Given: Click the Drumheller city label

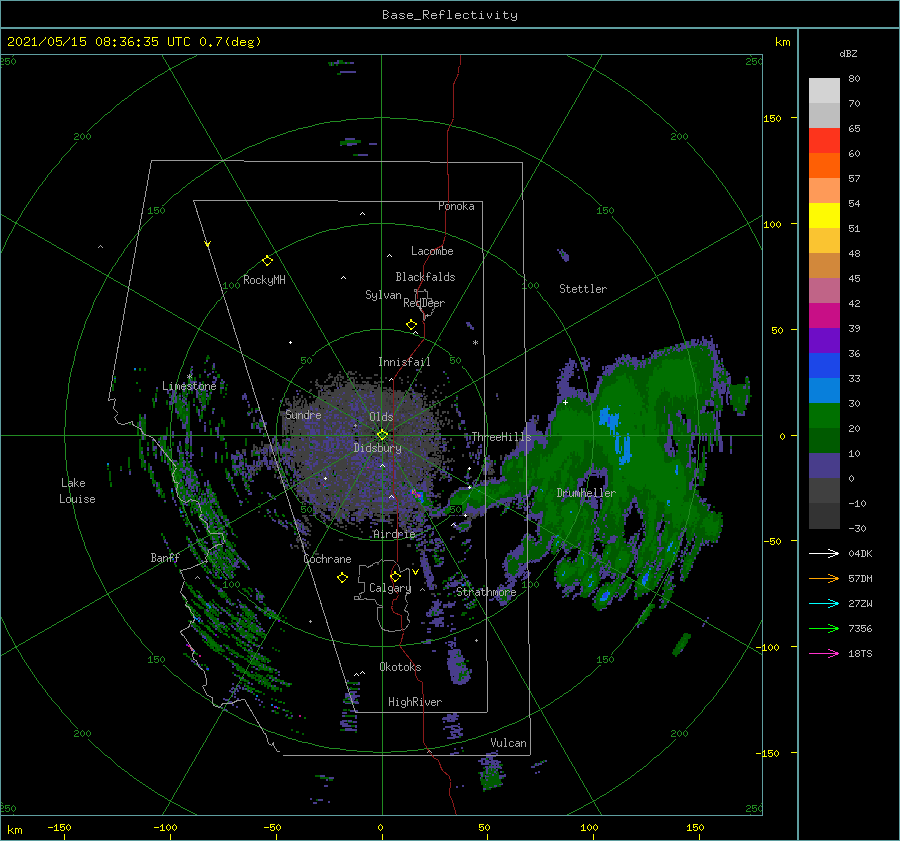Looking at the screenshot, I should coord(586,493).
